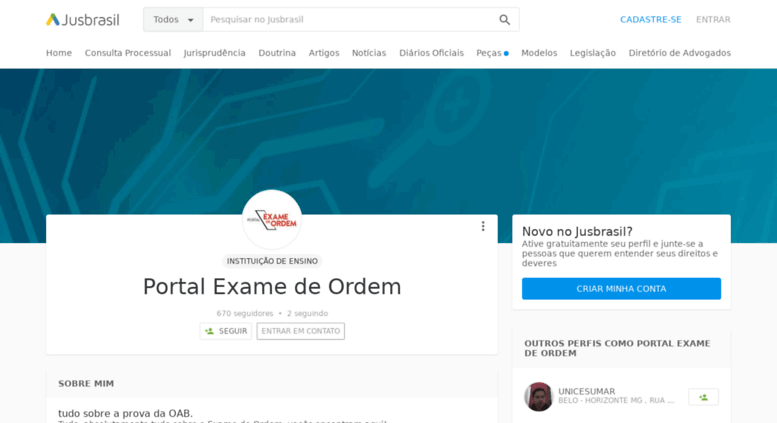View the 2 seguindo list
The image size is (777, 423).
307,314
